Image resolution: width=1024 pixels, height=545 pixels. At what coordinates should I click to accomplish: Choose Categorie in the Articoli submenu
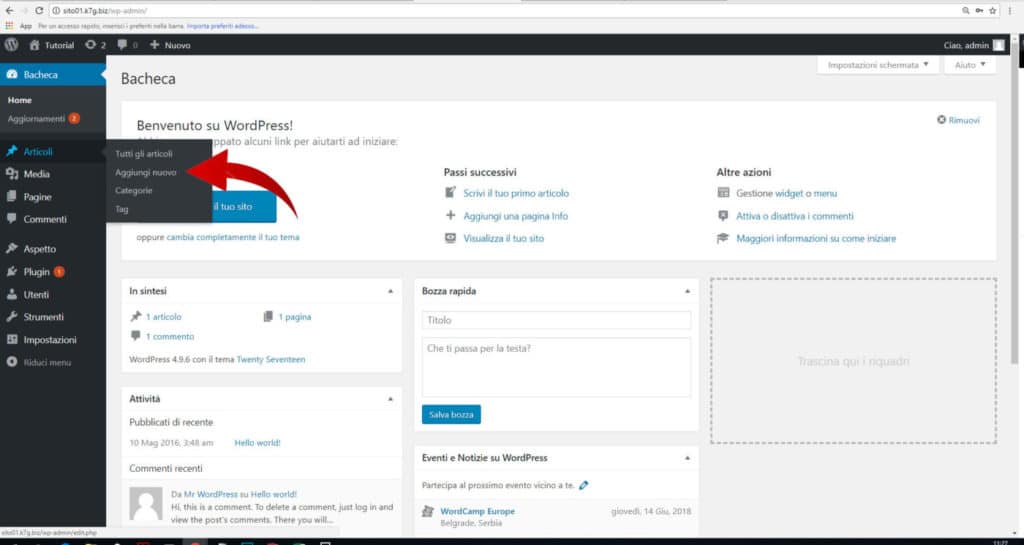[x=134, y=190]
